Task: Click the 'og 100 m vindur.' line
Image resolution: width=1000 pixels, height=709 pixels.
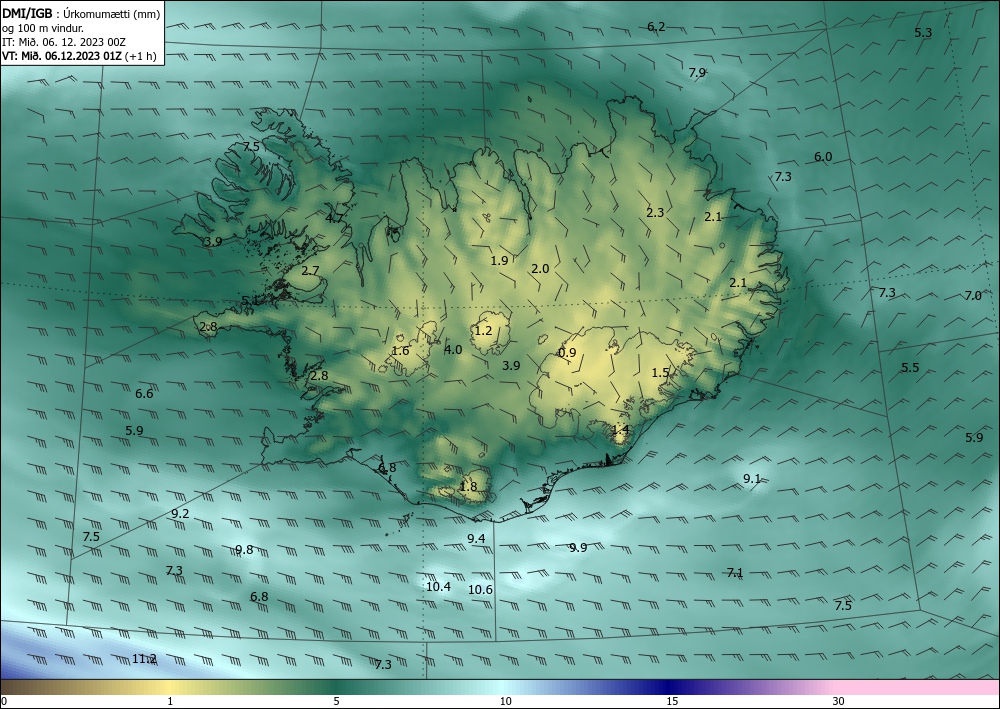Action: [x=43, y=28]
